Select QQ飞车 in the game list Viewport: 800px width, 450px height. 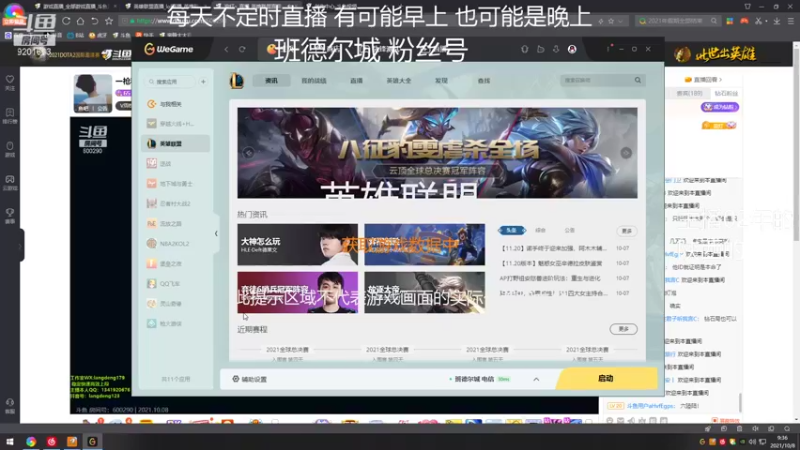pyautogui.click(x=176, y=284)
